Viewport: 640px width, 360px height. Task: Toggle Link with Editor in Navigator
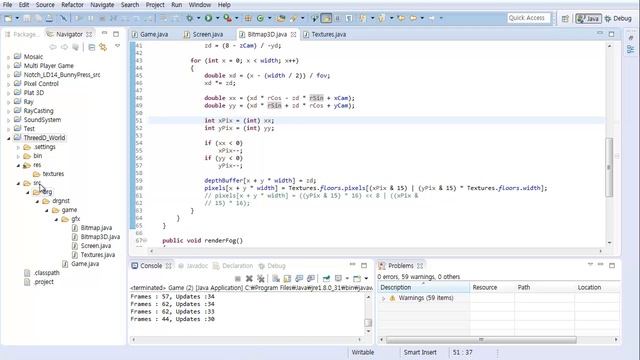pos(103,47)
